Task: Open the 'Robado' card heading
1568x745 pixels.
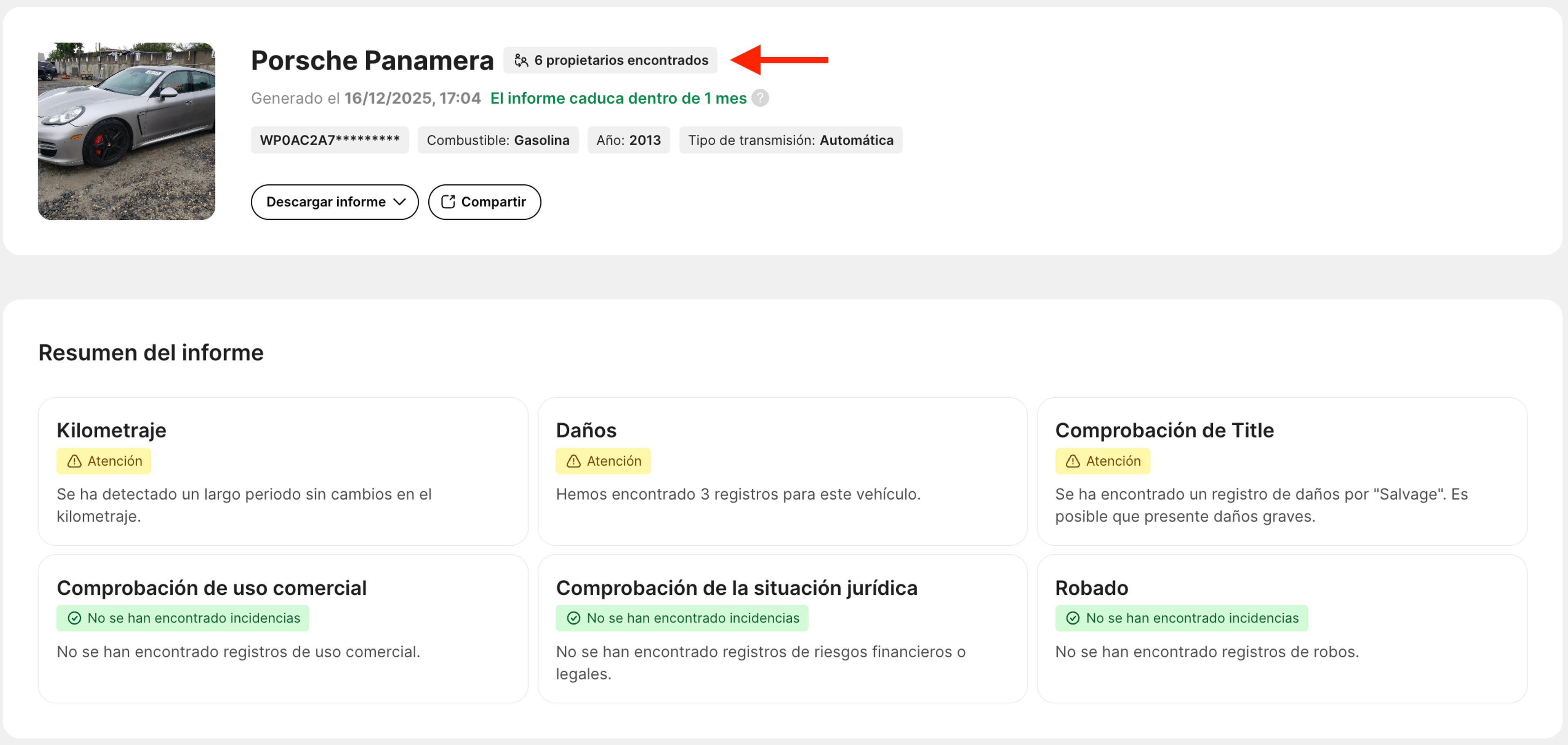Action: [x=1091, y=588]
